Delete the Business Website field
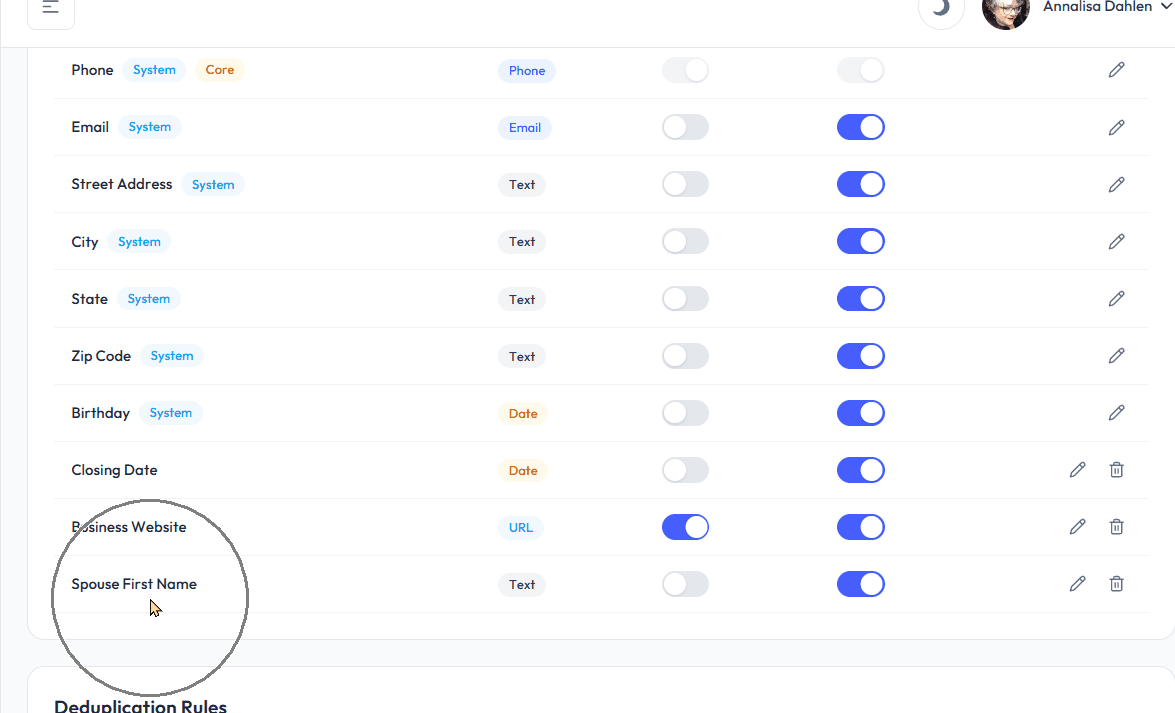This screenshot has height=713, width=1175. point(1116,527)
